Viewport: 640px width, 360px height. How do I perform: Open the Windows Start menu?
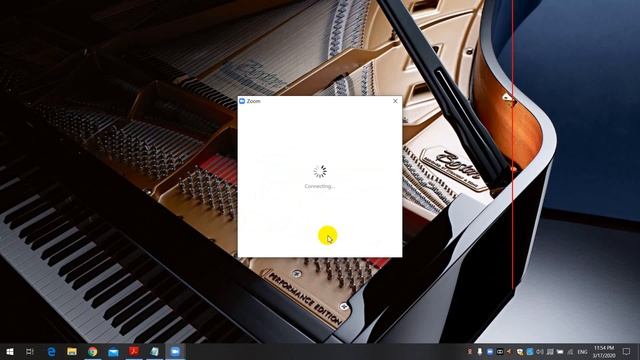10,351
